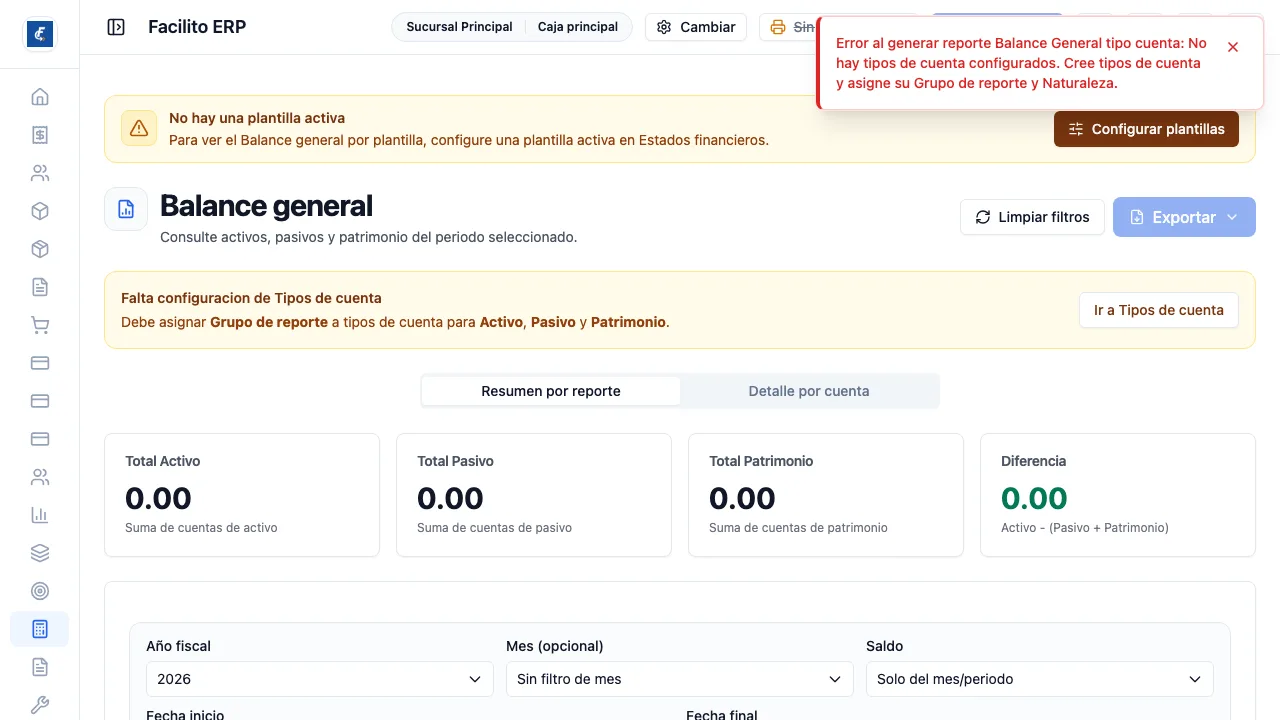
Task: Open the Mes (opcional) dropdown
Action: 680,679
